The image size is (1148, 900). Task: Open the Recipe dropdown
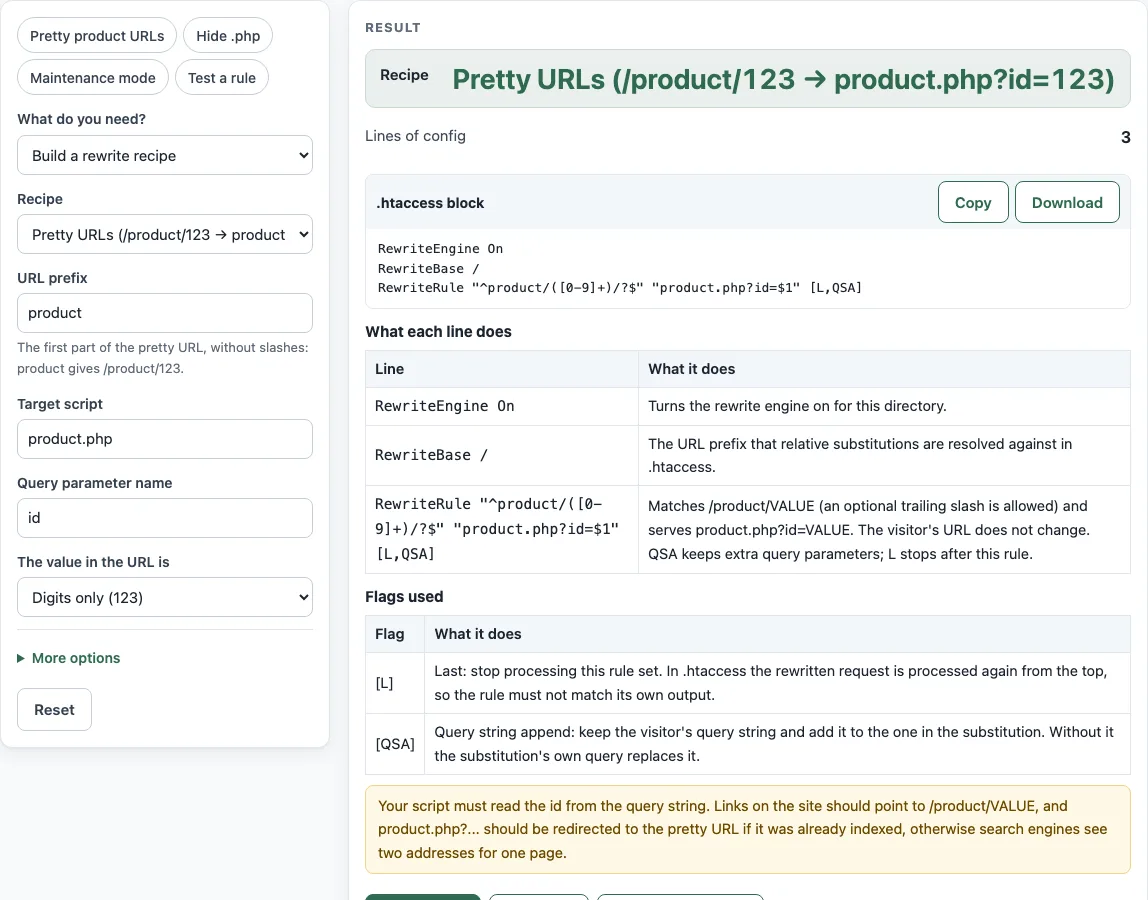(x=165, y=234)
